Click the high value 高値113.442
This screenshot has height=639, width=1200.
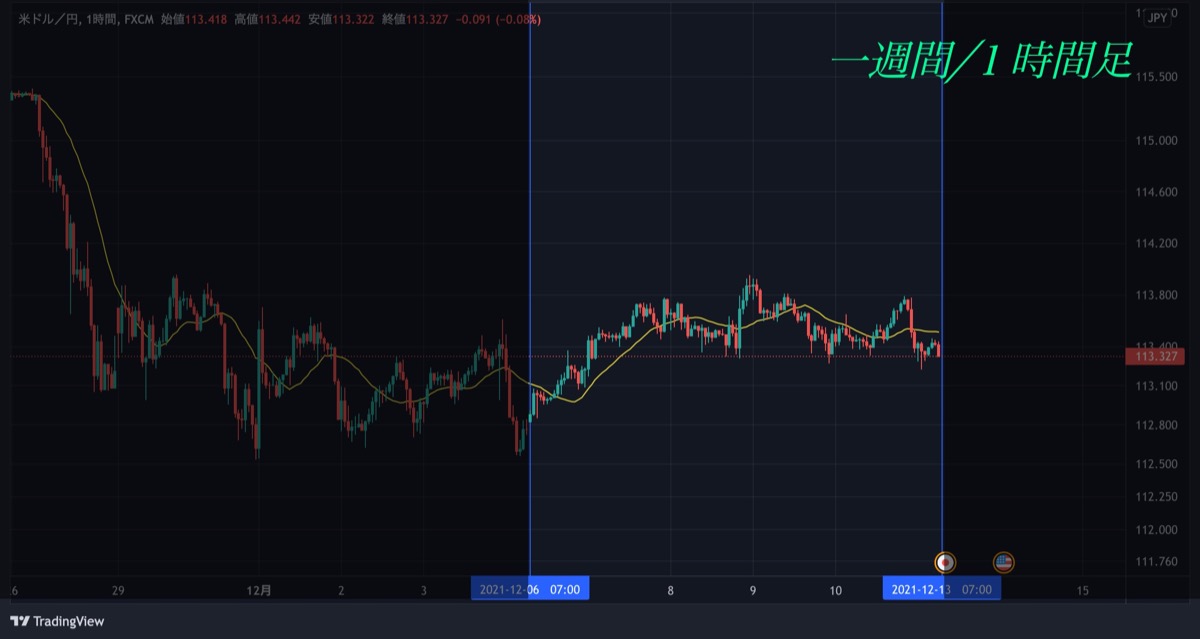[x=267, y=18]
